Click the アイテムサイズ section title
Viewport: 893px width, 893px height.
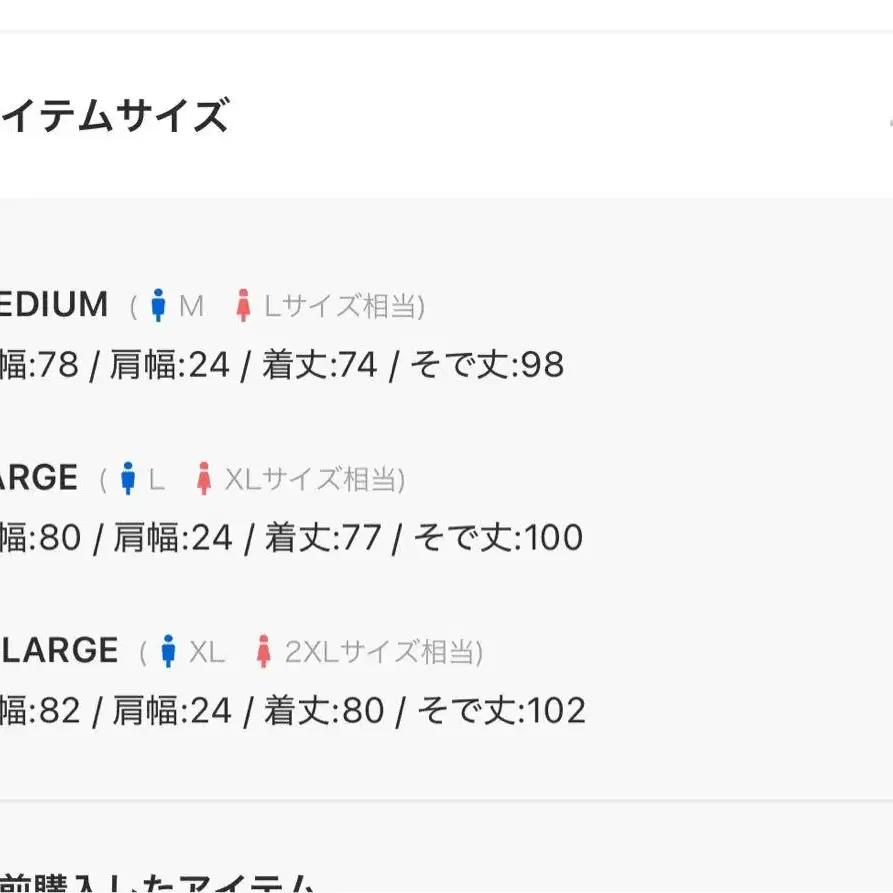click(114, 115)
